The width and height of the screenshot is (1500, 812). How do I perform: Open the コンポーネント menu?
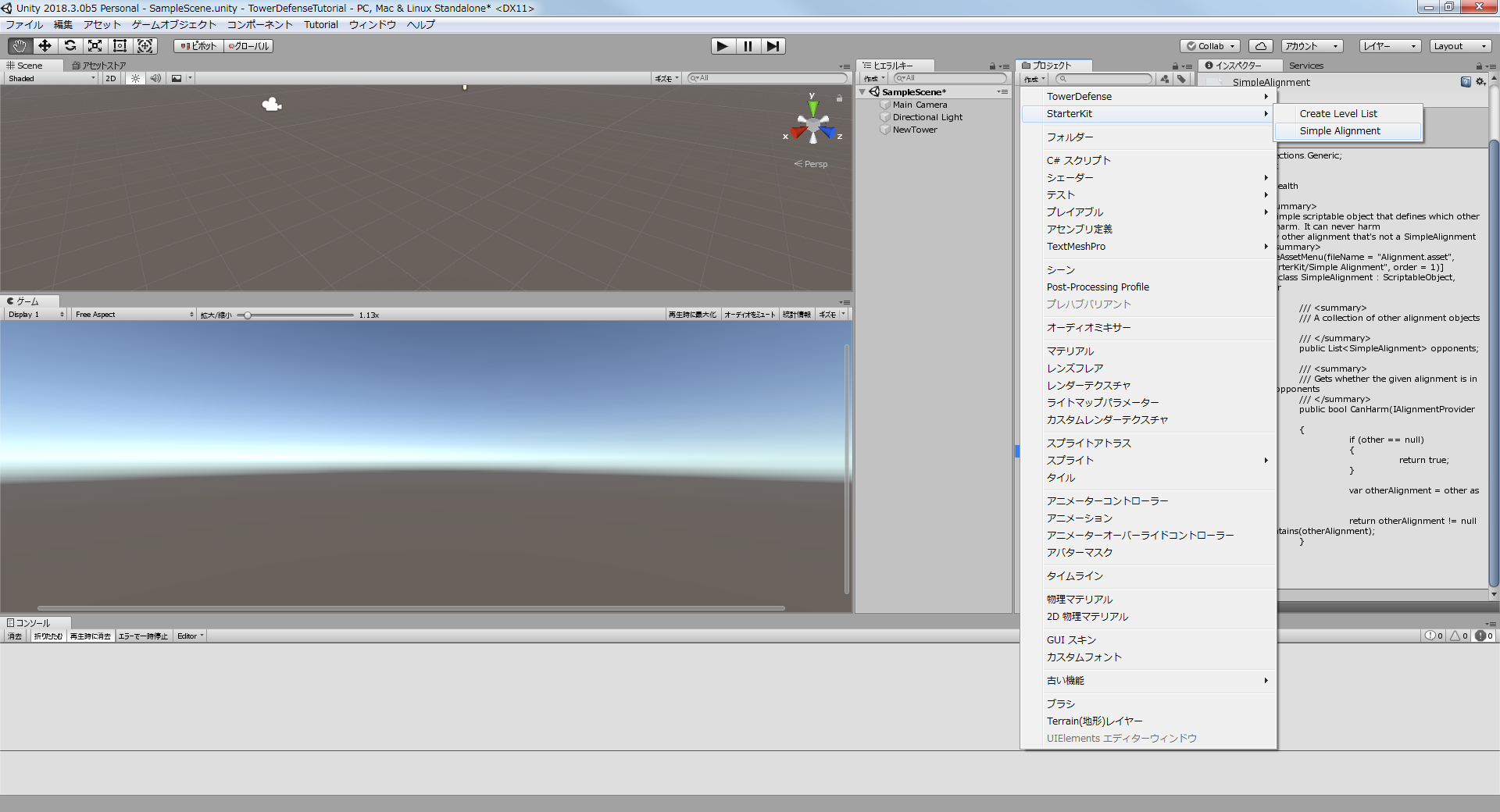coord(259,25)
